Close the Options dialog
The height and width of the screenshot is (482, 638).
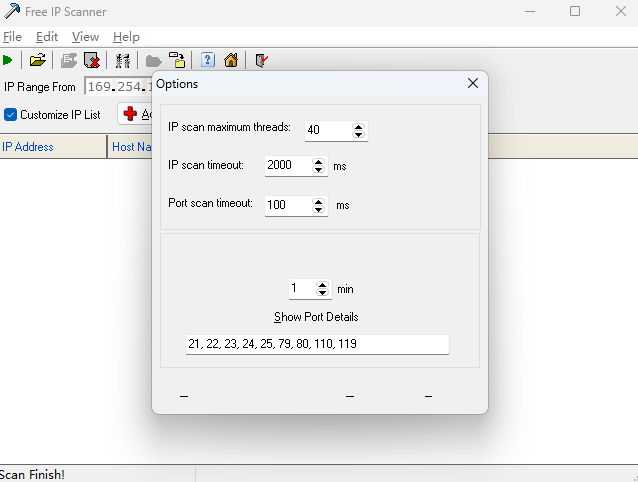473,84
